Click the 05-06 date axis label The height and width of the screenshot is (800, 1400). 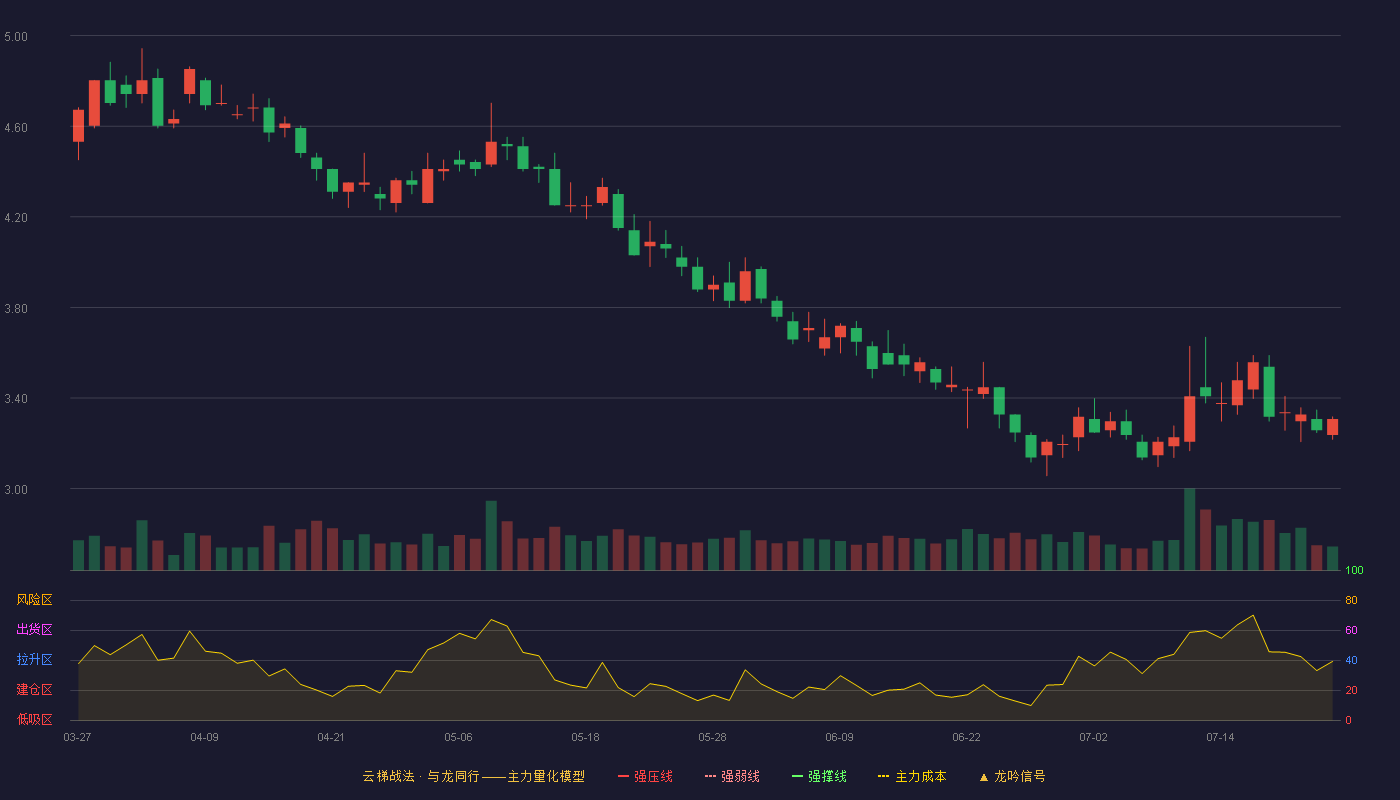pos(458,737)
